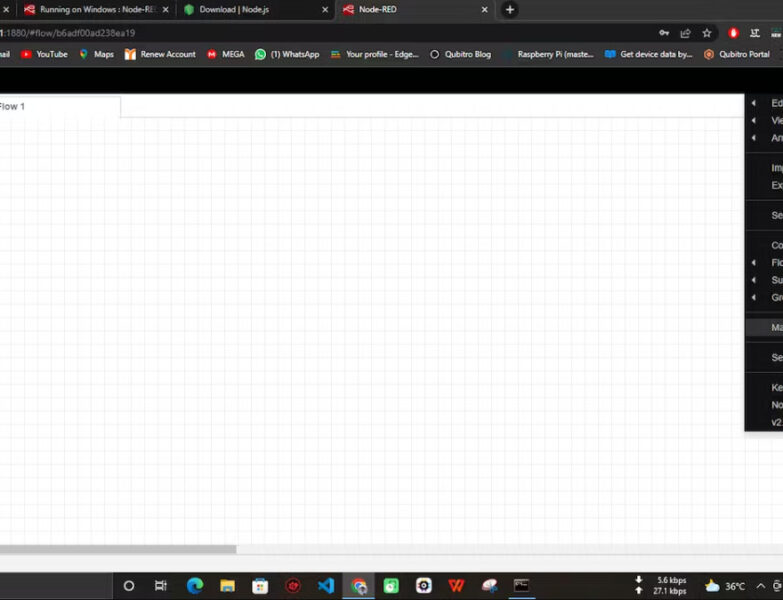Click the password key icon in address bar
Image resolution: width=783 pixels, height=600 pixels.
pos(663,33)
